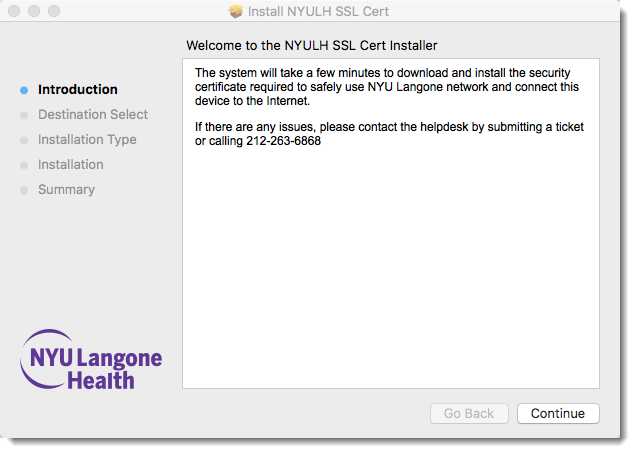This screenshot has height=453, width=635.
Task: Click the close window button
Action: click(14, 11)
